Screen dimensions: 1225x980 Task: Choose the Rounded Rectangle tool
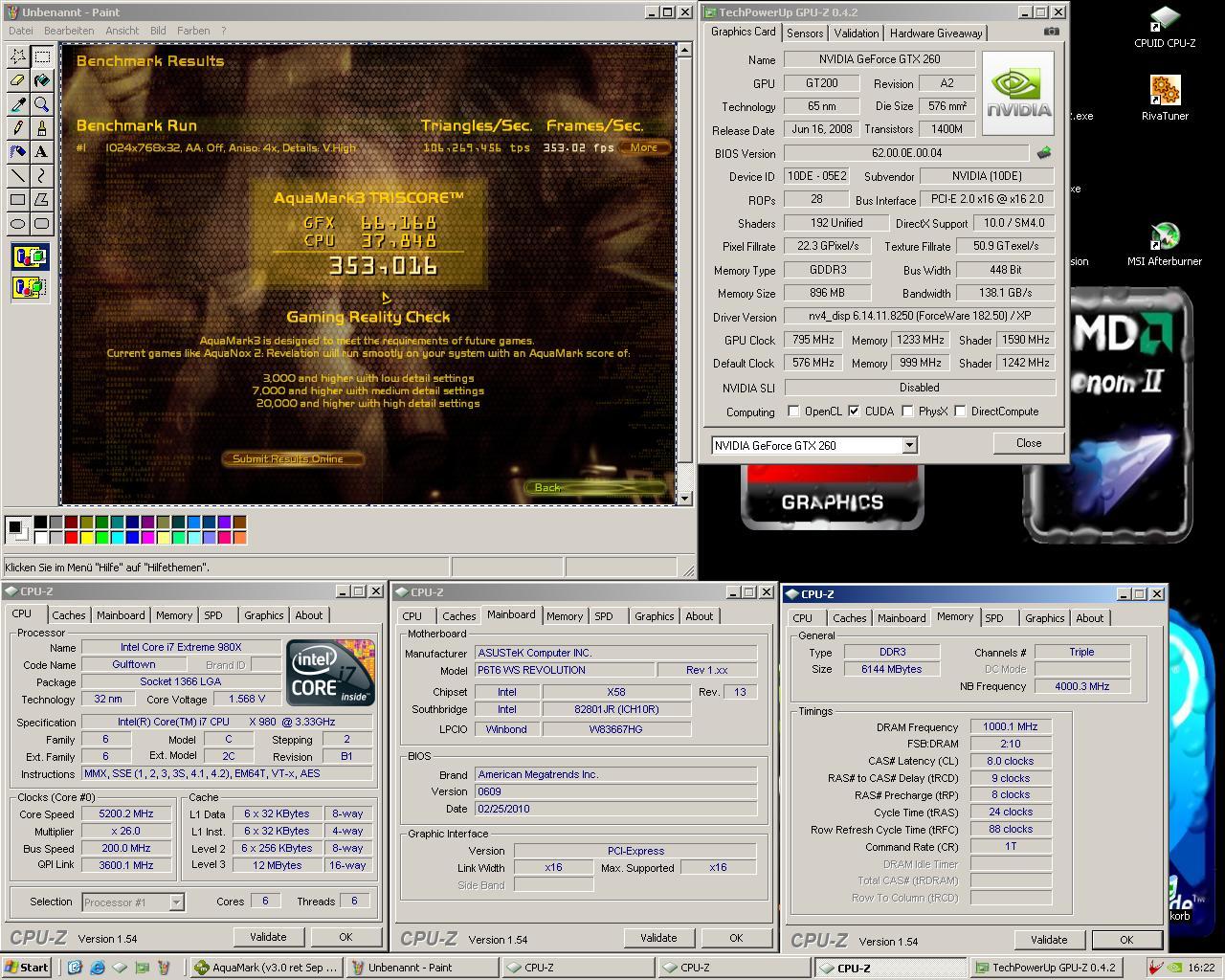coord(42,224)
